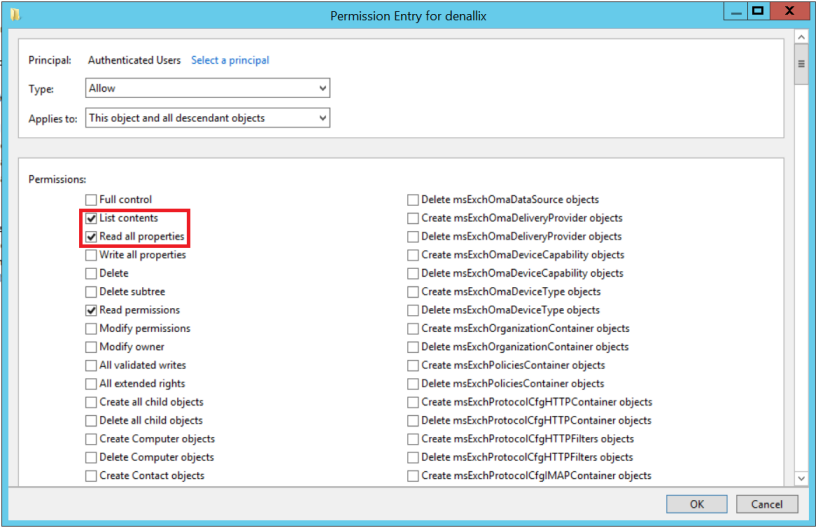The height and width of the screenshot is (528, 818).
Task: Tick the Modify owner checkbox
Action: (x=91, y=347)
